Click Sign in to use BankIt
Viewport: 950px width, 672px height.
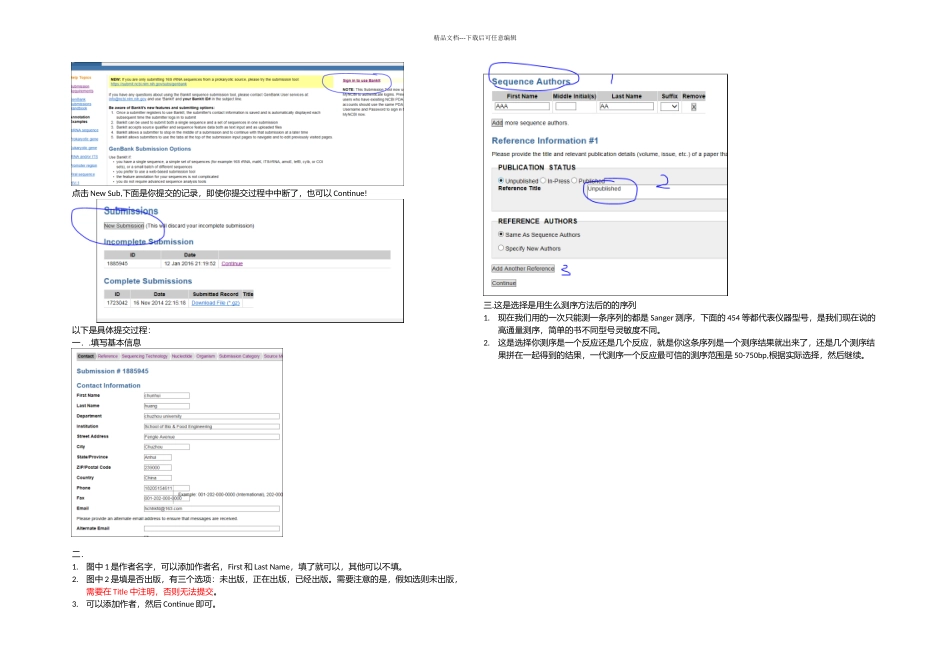point(361,79)
